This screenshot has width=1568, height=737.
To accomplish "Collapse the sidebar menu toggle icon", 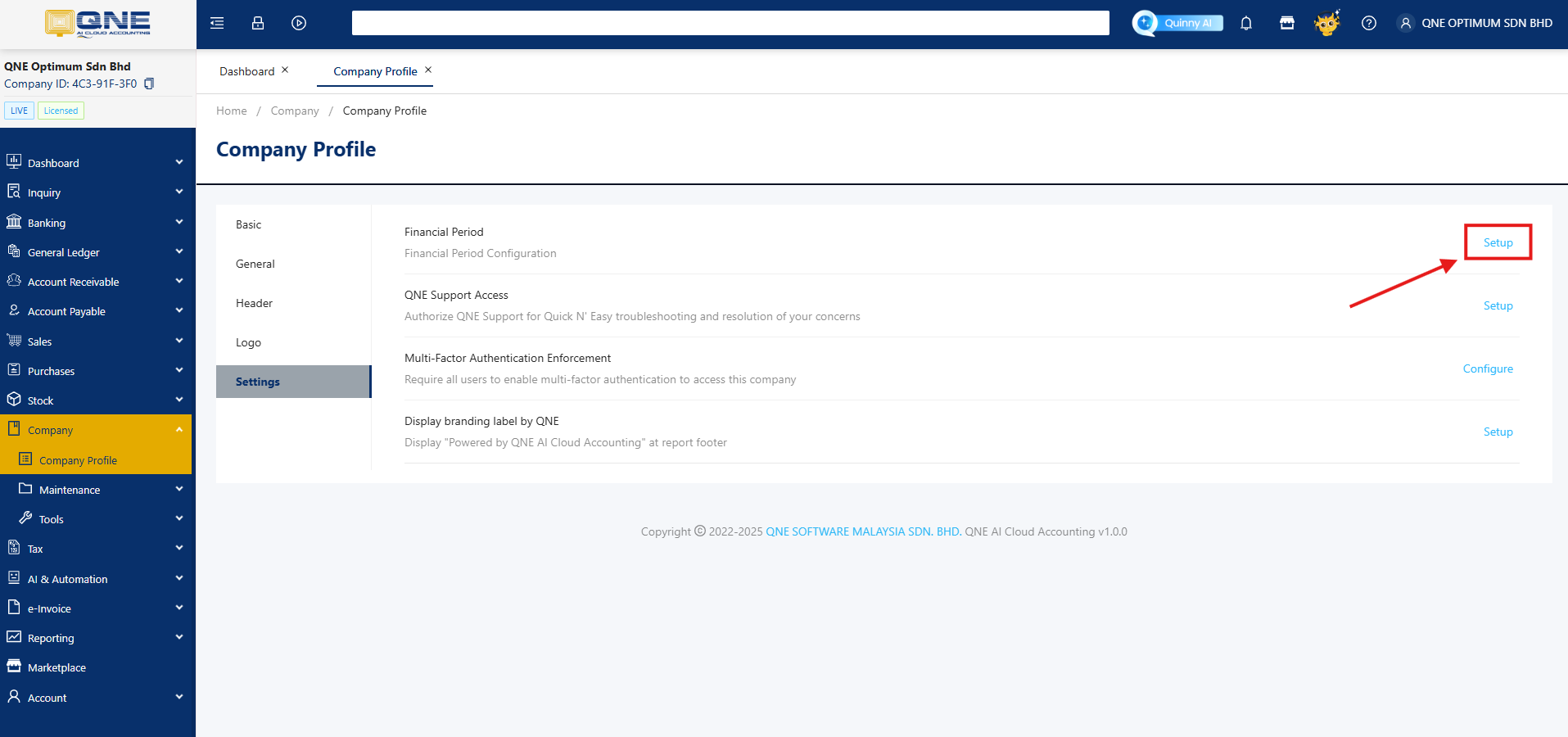I will coord(217,23).
